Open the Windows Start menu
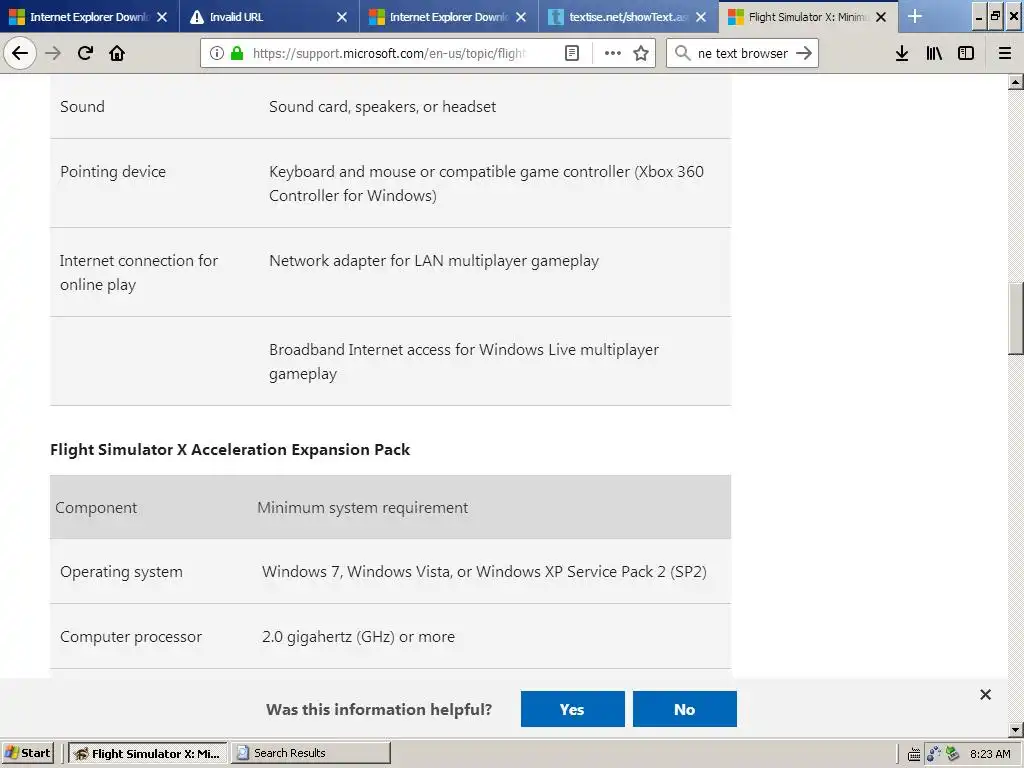1024x768 pixels. click(29, 753)
